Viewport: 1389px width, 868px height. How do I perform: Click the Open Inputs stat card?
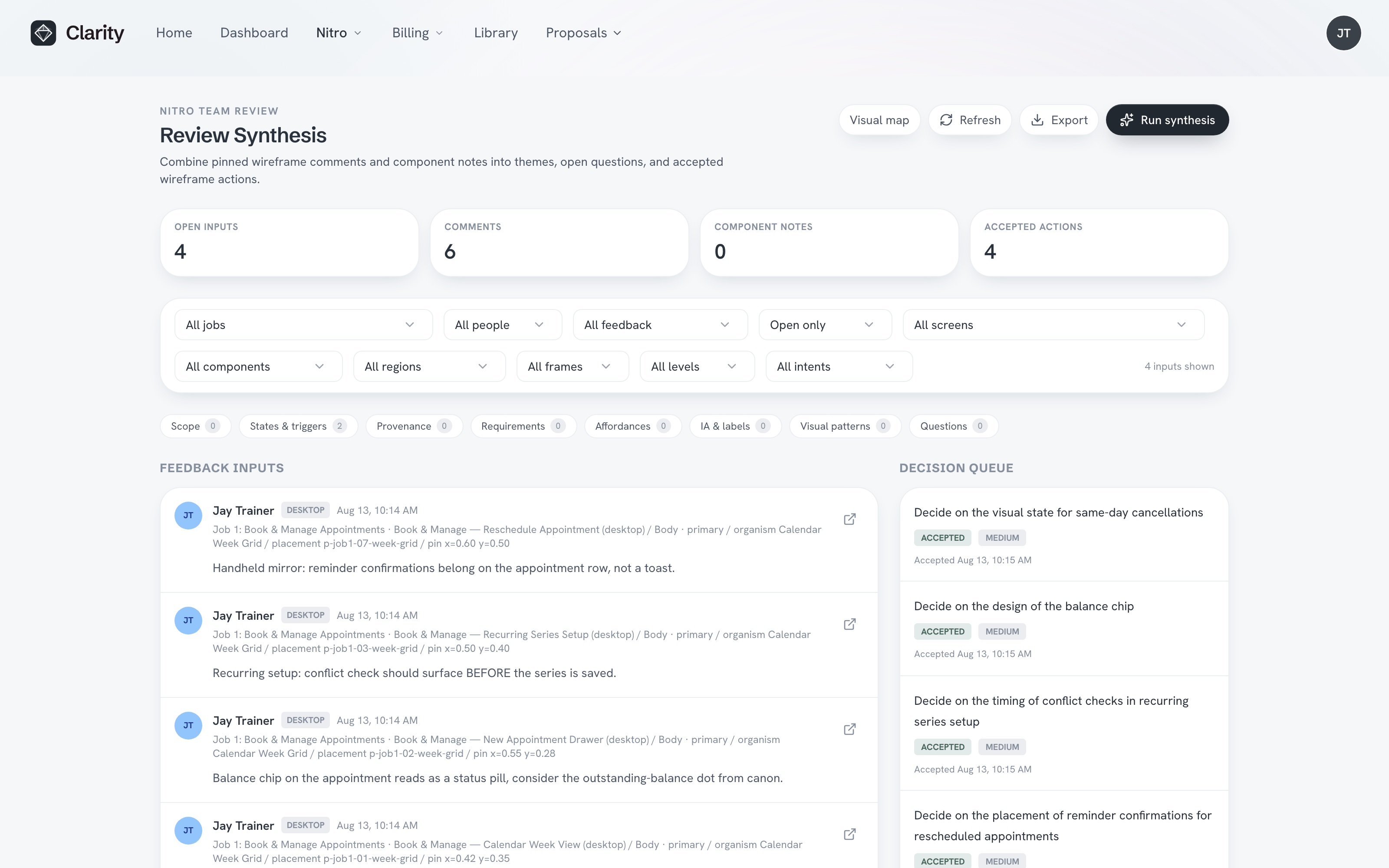[289, 242]
